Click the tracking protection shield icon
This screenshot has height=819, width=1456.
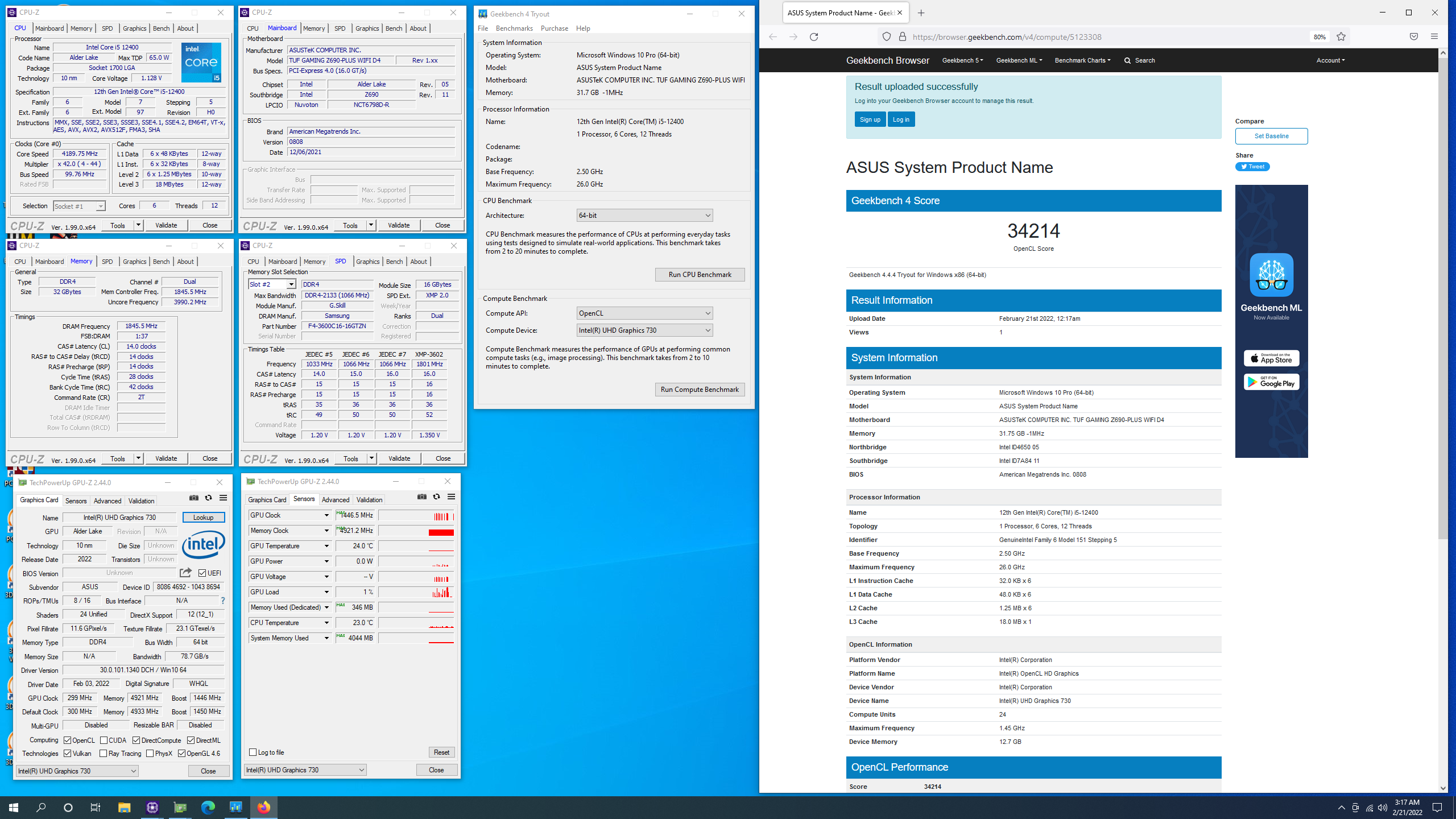[x=887, y=37]
